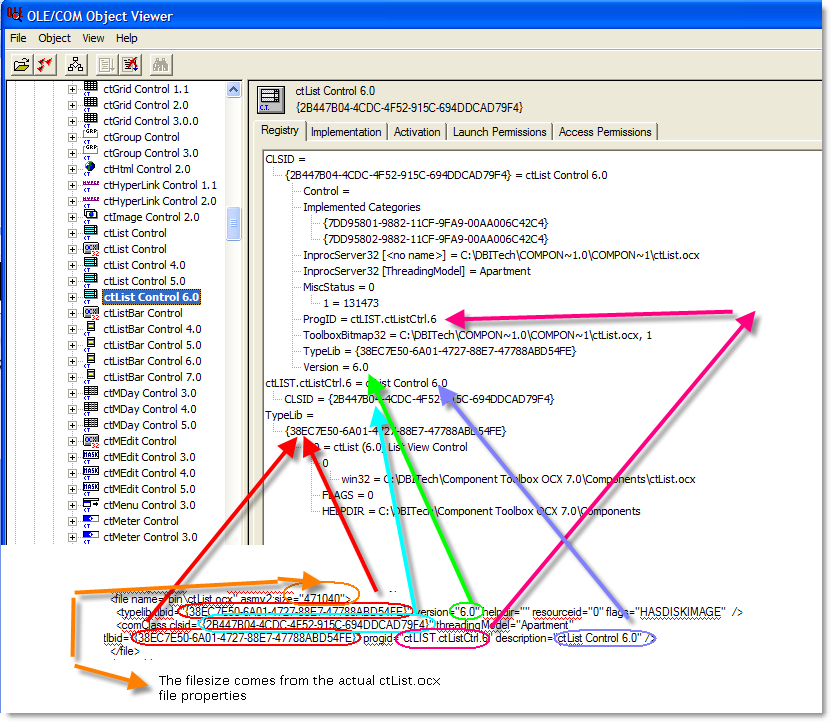Switch to the Access Permissions tab
This screenshot has height=722, width=831.
[x=605, y=132]
